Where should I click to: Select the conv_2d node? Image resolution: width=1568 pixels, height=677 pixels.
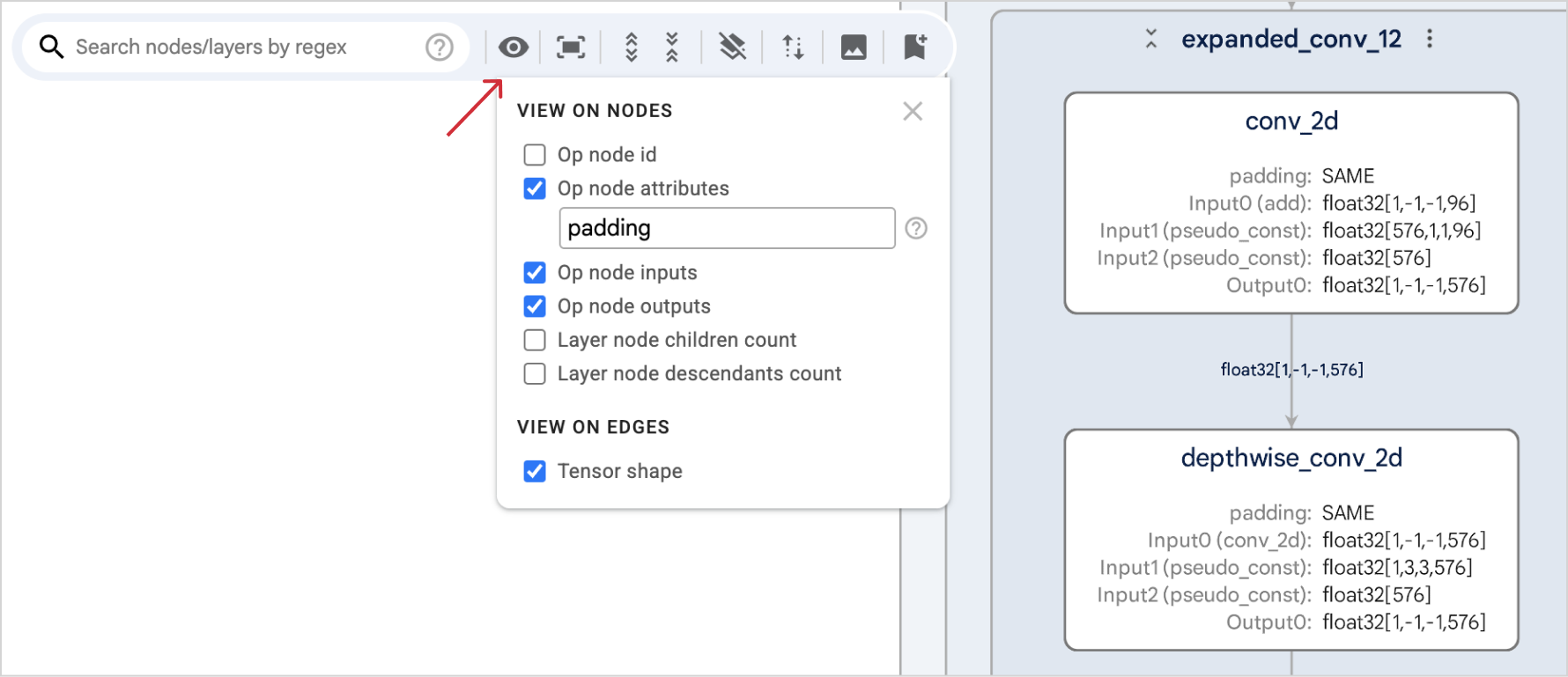(1291, 202)
